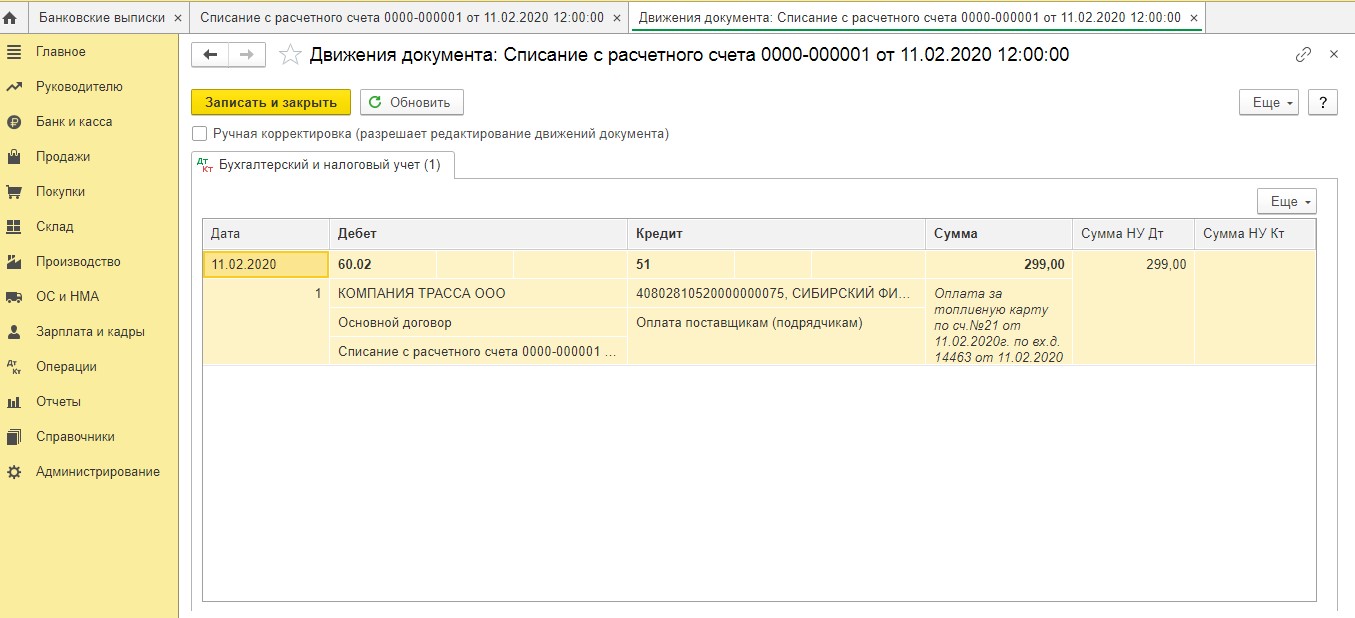The image size is (1355, 618).
Task: Close the Списание с расчетного счета tab
Action: click(x=616, y=18)
